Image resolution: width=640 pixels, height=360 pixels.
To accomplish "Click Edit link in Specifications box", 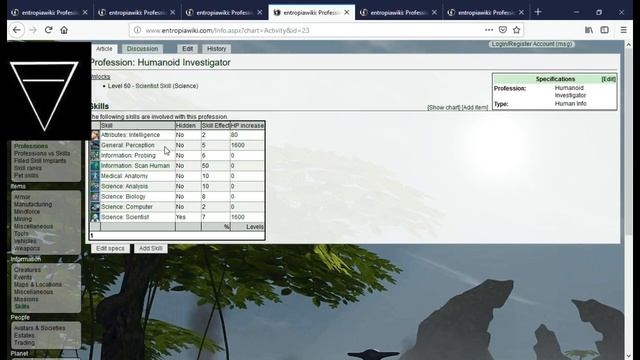I will [609, 79].
